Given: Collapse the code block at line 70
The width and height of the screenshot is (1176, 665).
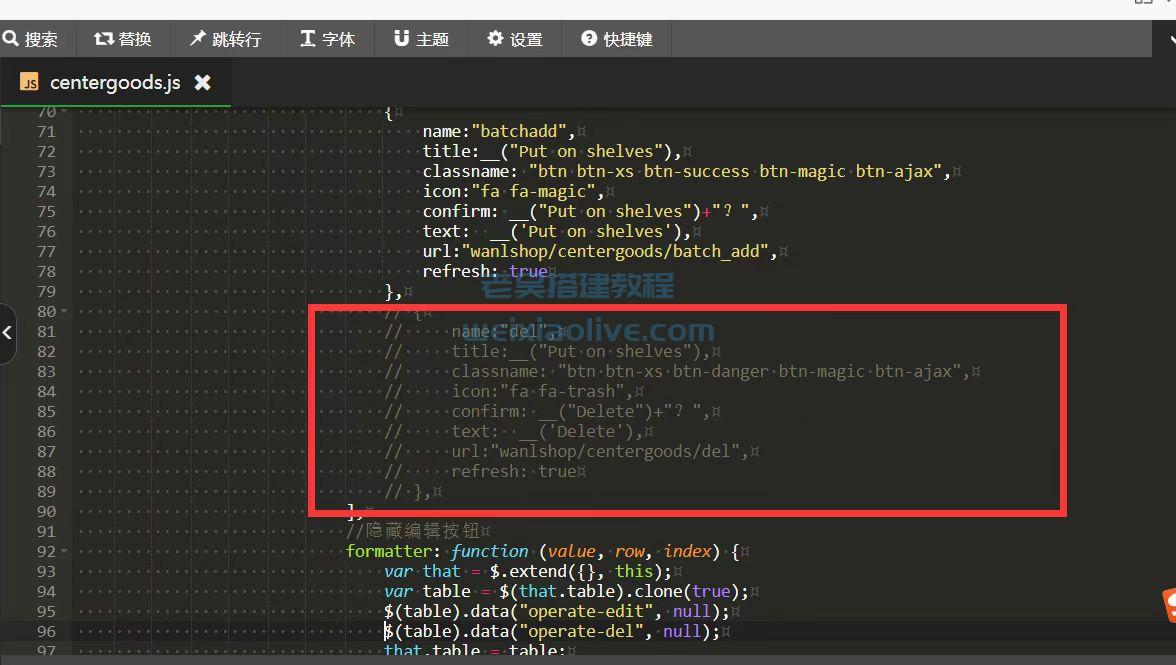Looking at the screenshot, I should click(x=64, y=112).
